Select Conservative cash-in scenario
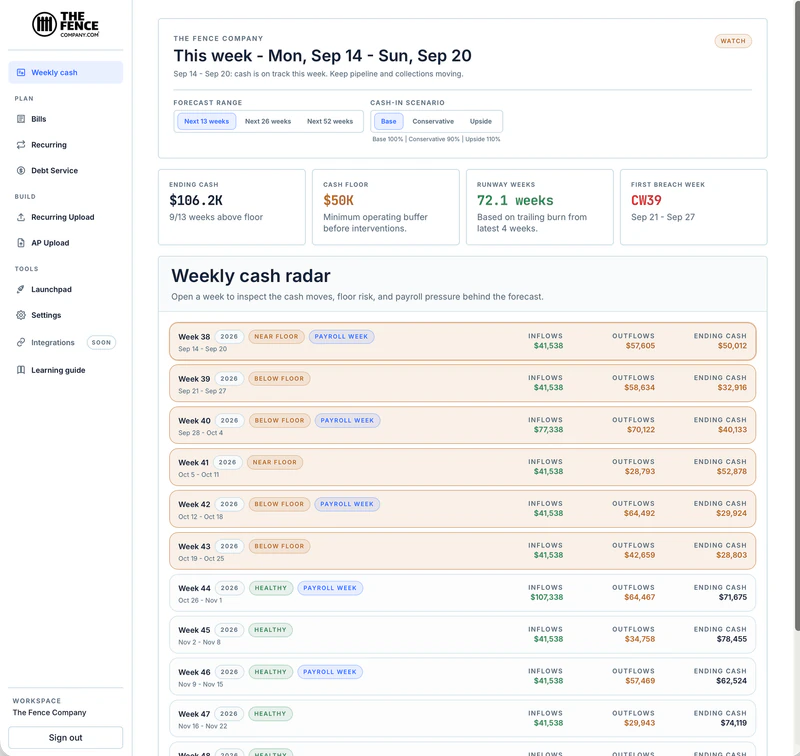This screenshot has width=800, height=756. [x=433, y=121]
